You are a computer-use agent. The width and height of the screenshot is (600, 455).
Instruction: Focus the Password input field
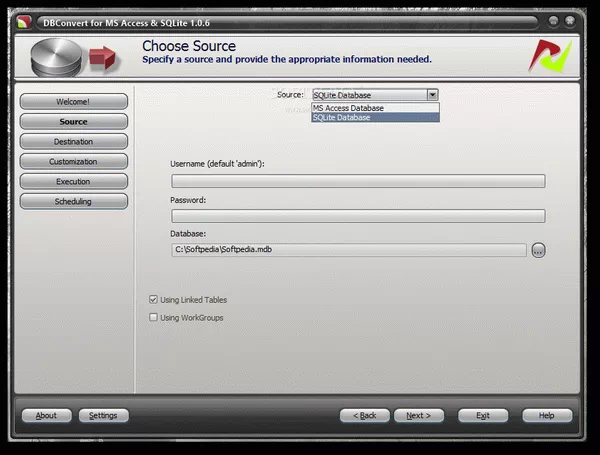(358, 216)
